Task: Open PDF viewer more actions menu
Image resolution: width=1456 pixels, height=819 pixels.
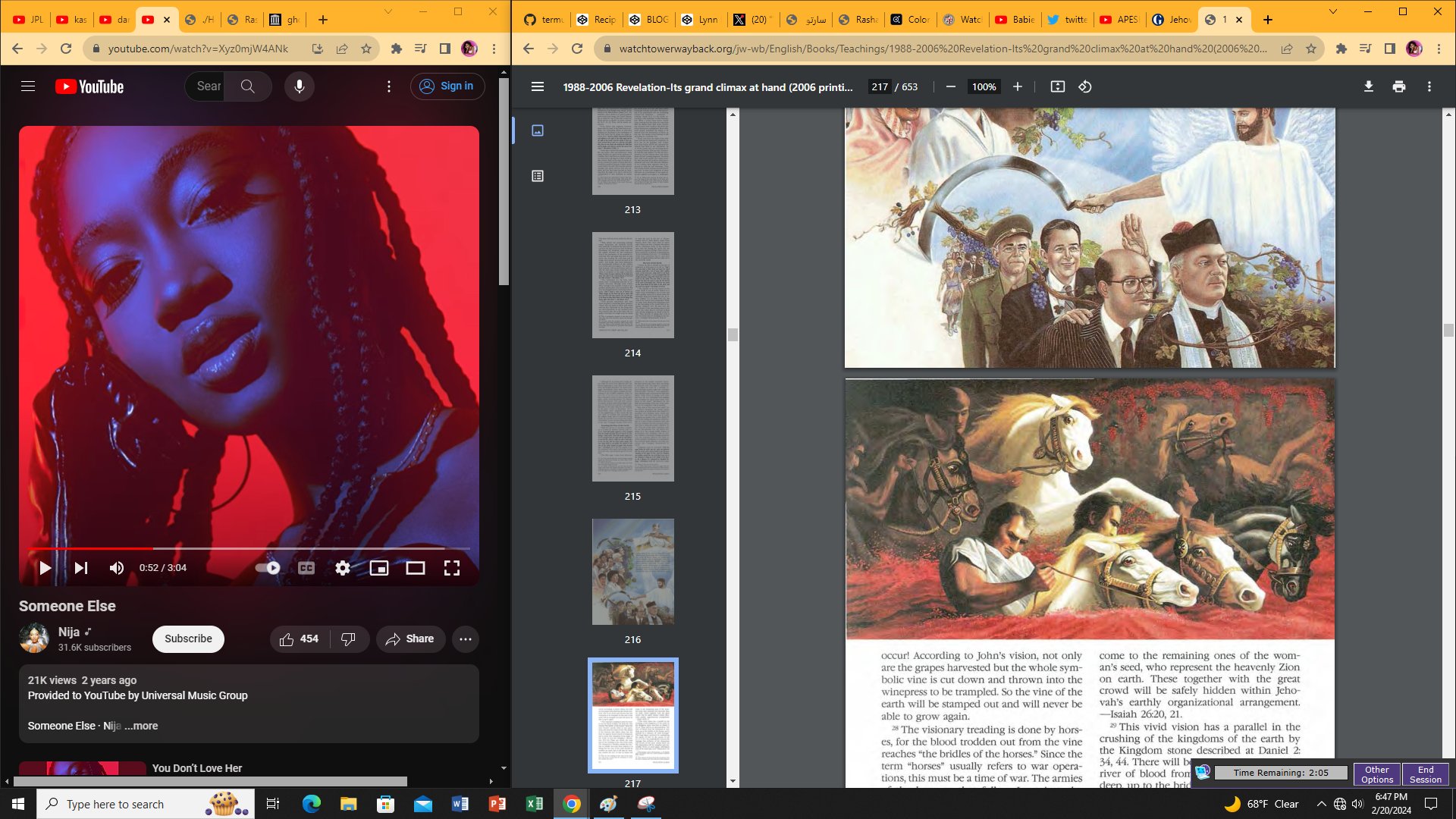Action: click(x=1429, y=86)
